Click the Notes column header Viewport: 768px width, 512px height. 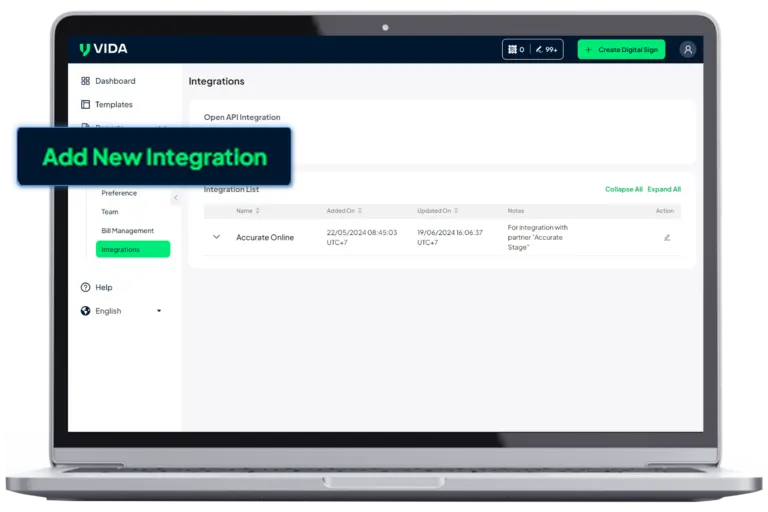point(516,211)
